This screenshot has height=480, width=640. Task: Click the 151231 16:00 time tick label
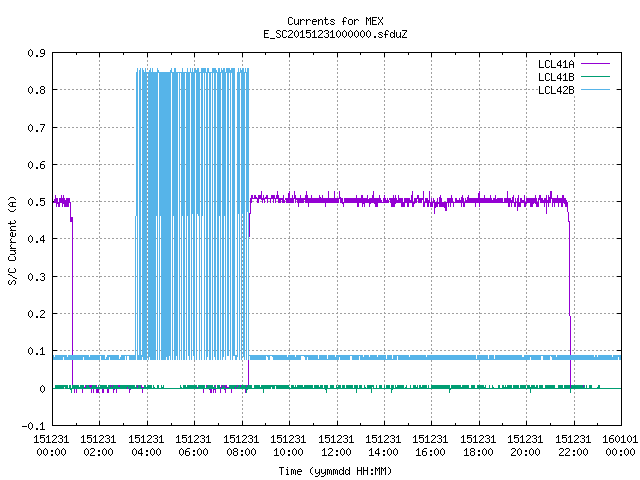tap(430, 445)
